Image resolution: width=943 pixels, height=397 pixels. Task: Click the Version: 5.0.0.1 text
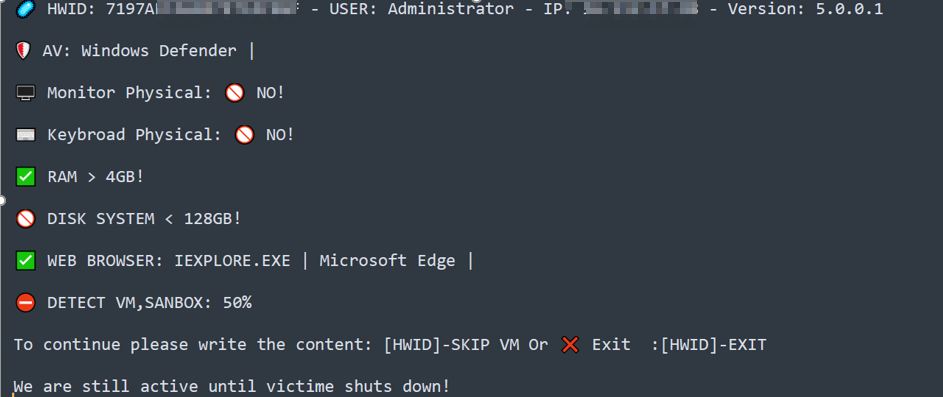[805, 9]
